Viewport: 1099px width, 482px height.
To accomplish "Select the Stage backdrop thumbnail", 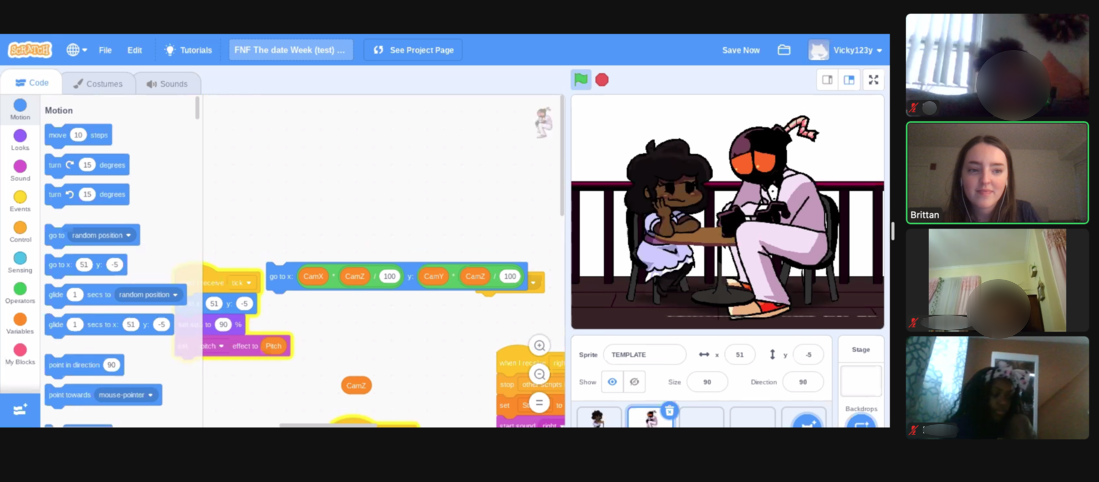I will click(x=860, y=380).
